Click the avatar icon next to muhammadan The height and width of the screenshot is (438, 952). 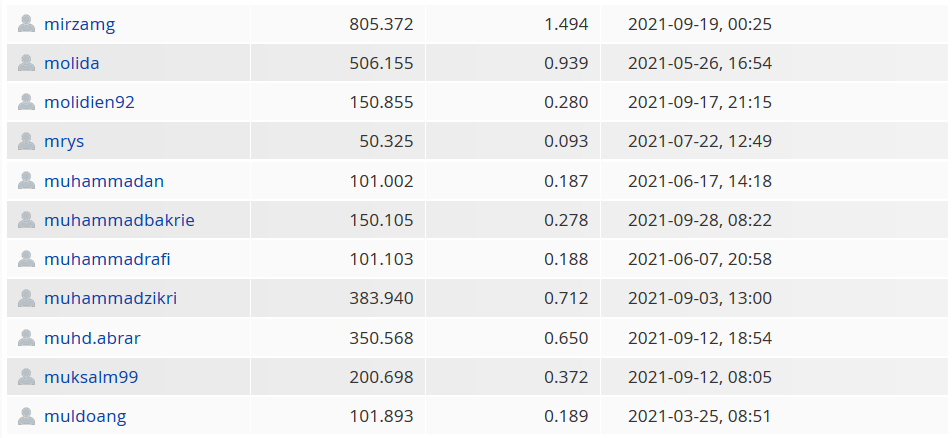pos(26,180)
